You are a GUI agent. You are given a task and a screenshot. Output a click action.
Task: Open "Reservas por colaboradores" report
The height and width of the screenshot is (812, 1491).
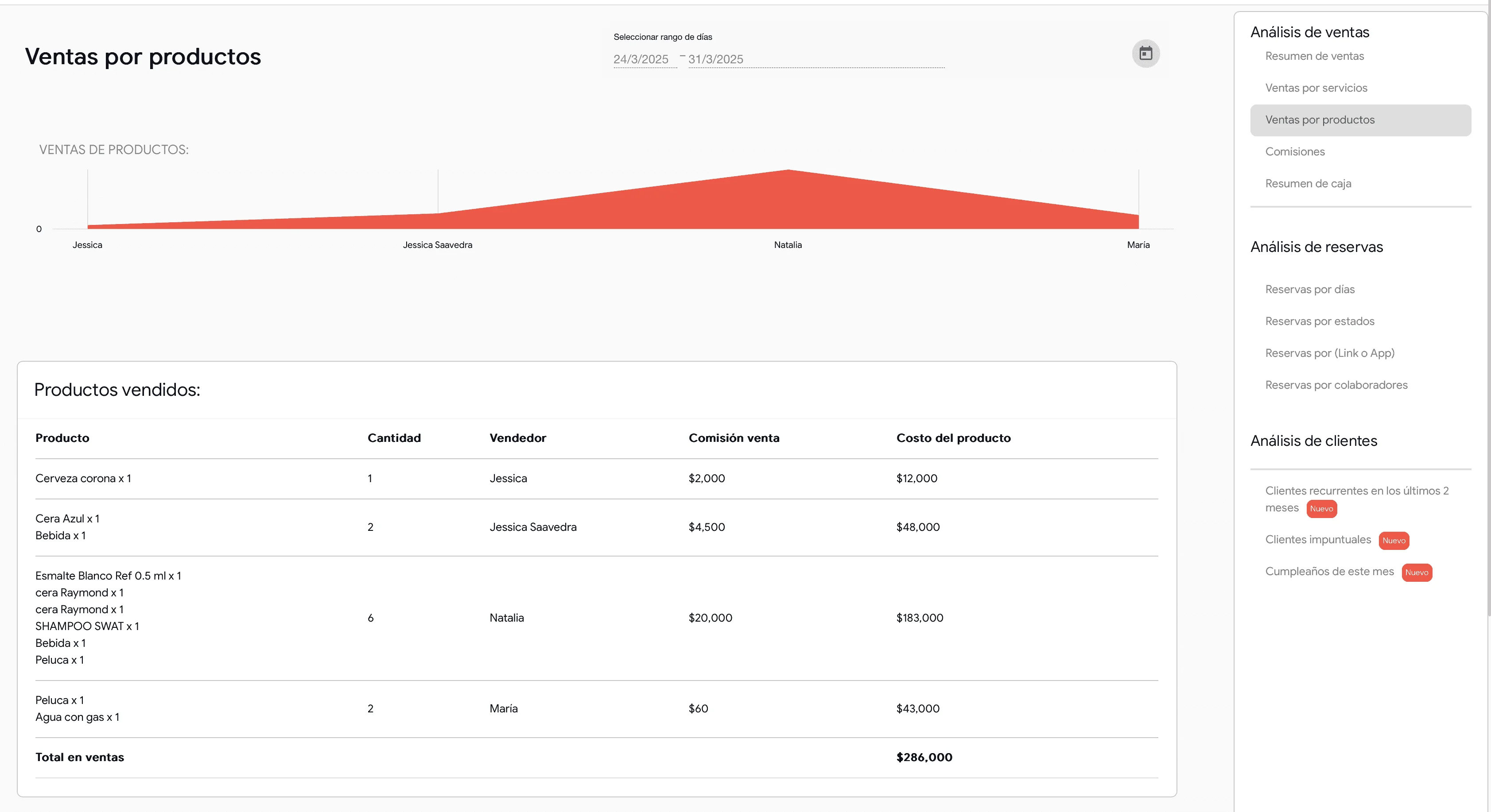pos(1336,385)
